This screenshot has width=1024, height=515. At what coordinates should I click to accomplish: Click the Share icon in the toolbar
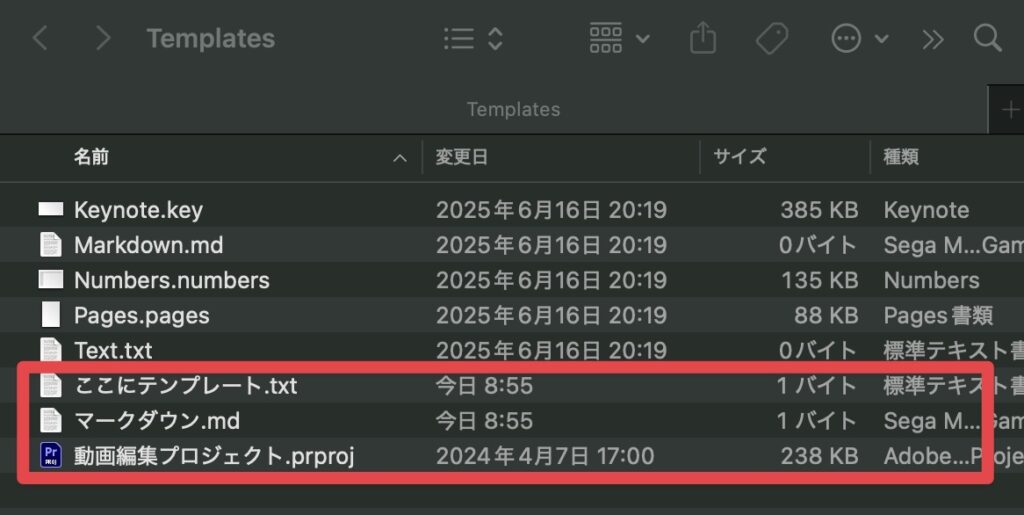point(703,38)
